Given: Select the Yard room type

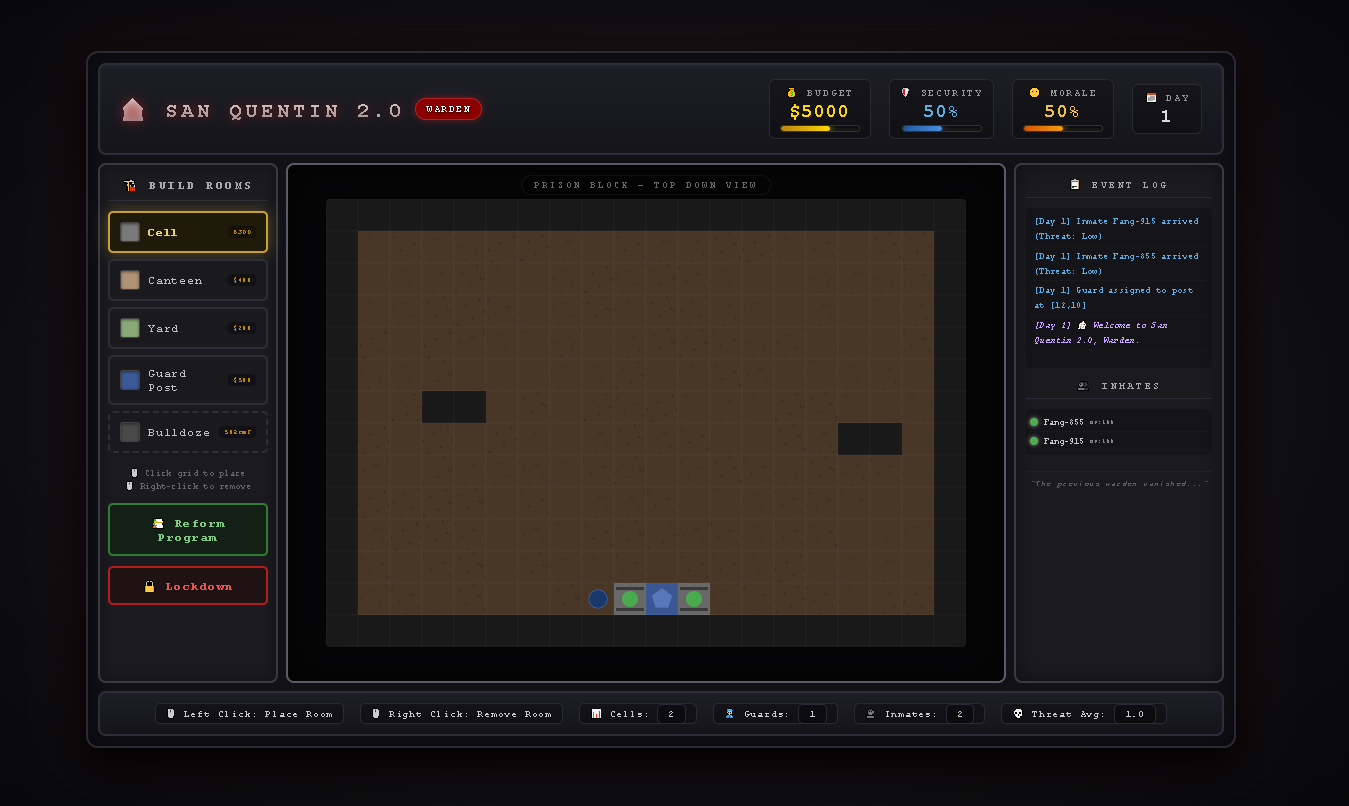Looking at the screenshot, I should [188, 328].
